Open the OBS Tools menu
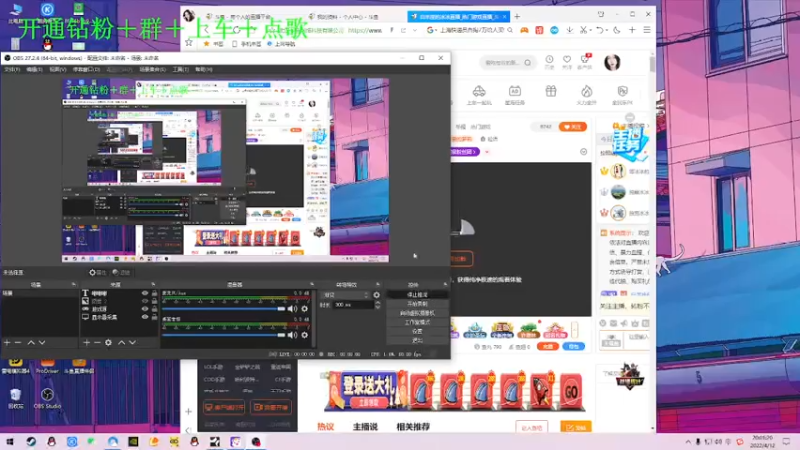Viewport: 800px width, 450px height. (x=180, y=69)
